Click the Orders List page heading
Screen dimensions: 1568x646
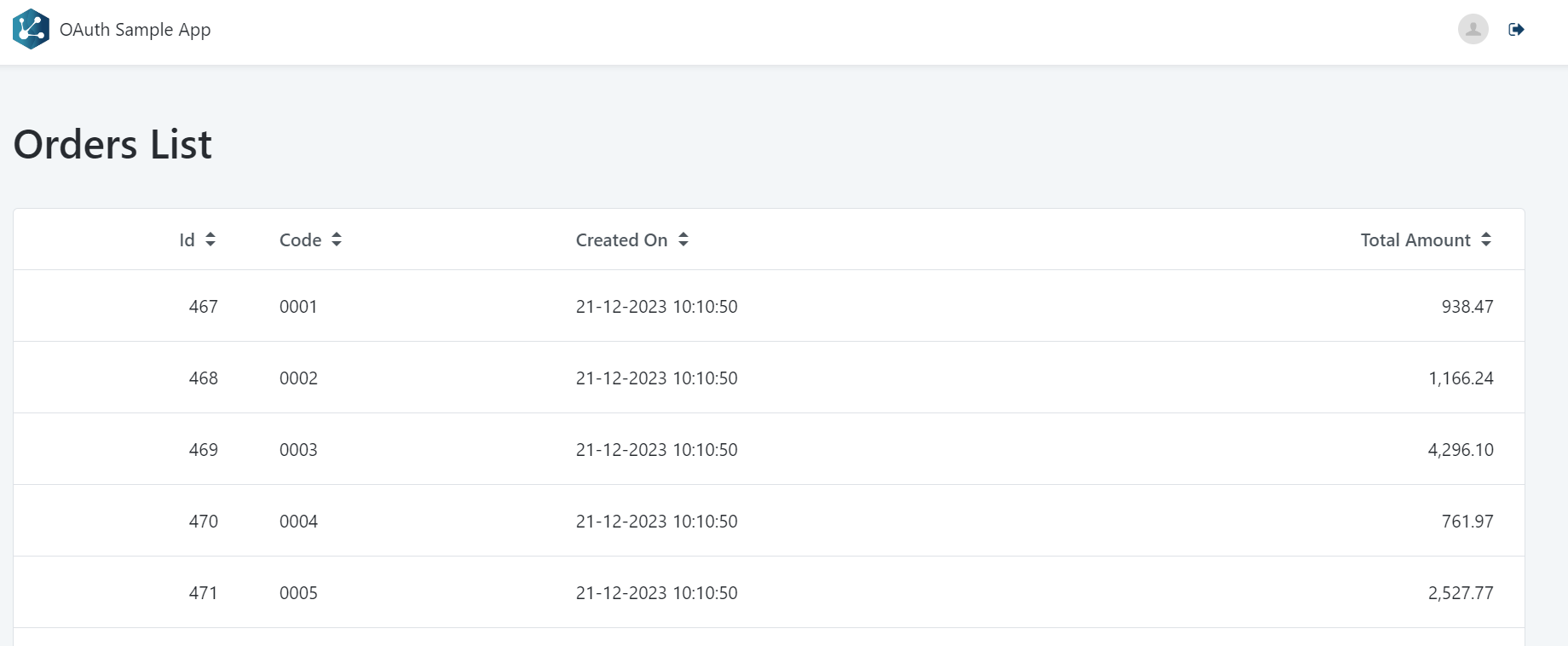pyautogui.click(x=112, y=145)
